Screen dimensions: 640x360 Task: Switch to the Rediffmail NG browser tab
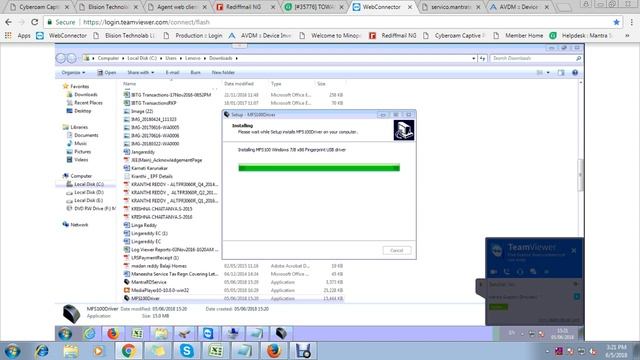(245, 7)
